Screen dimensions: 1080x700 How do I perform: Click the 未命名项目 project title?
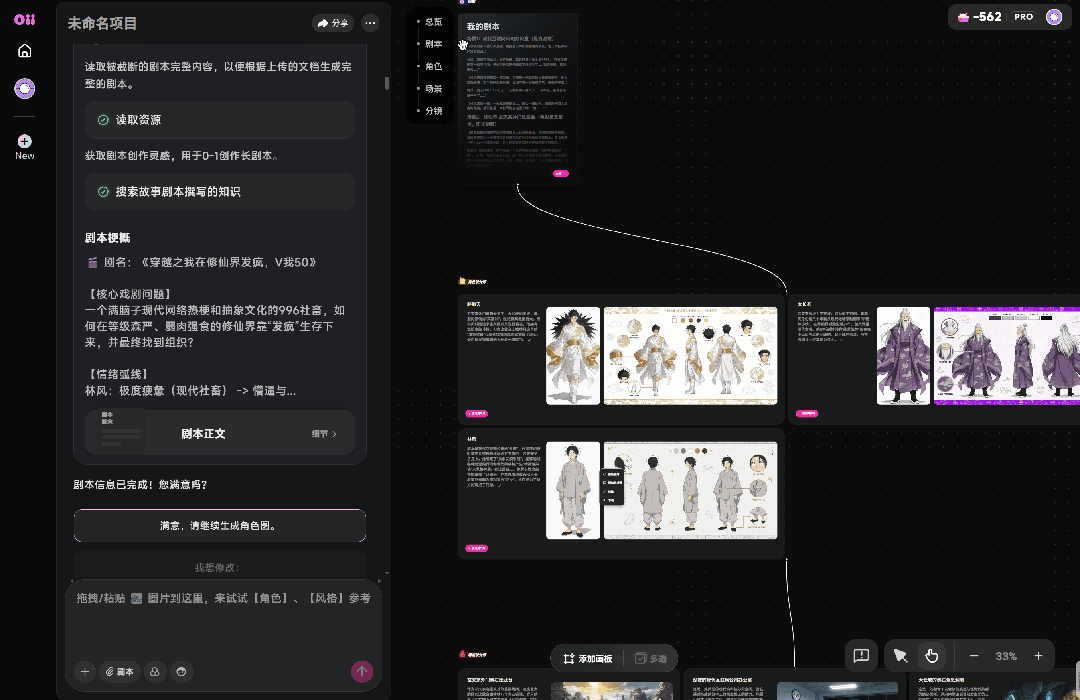[102, 23]
